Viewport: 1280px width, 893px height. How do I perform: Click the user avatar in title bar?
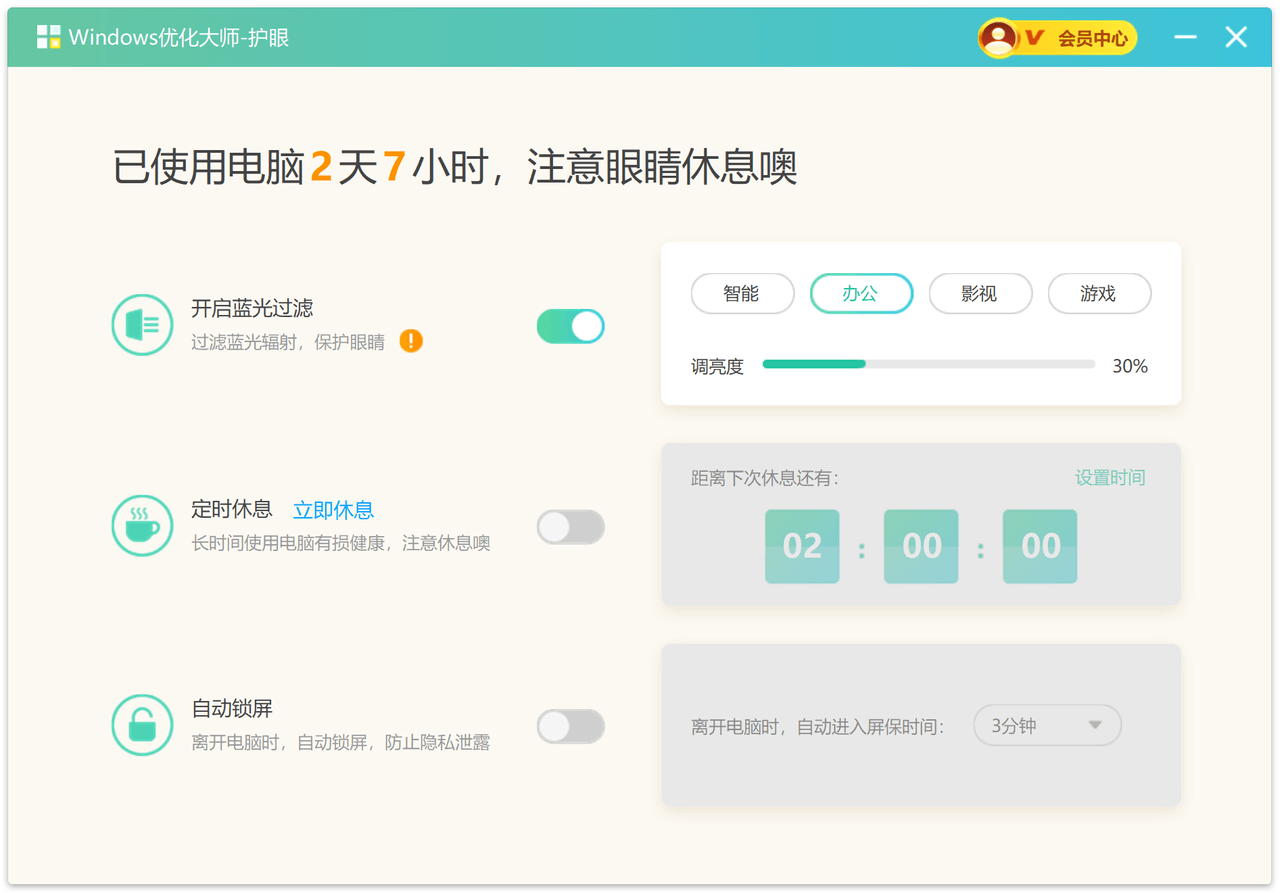pos(998,38)
